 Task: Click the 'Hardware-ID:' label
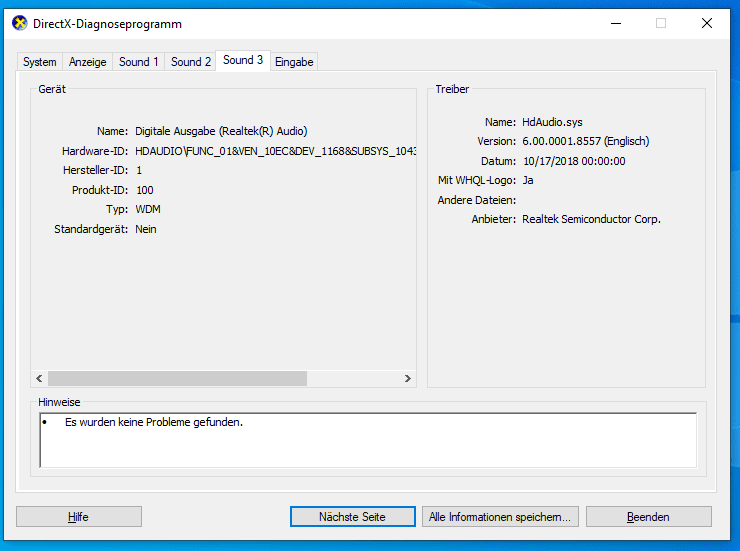(x=95, y=151)
